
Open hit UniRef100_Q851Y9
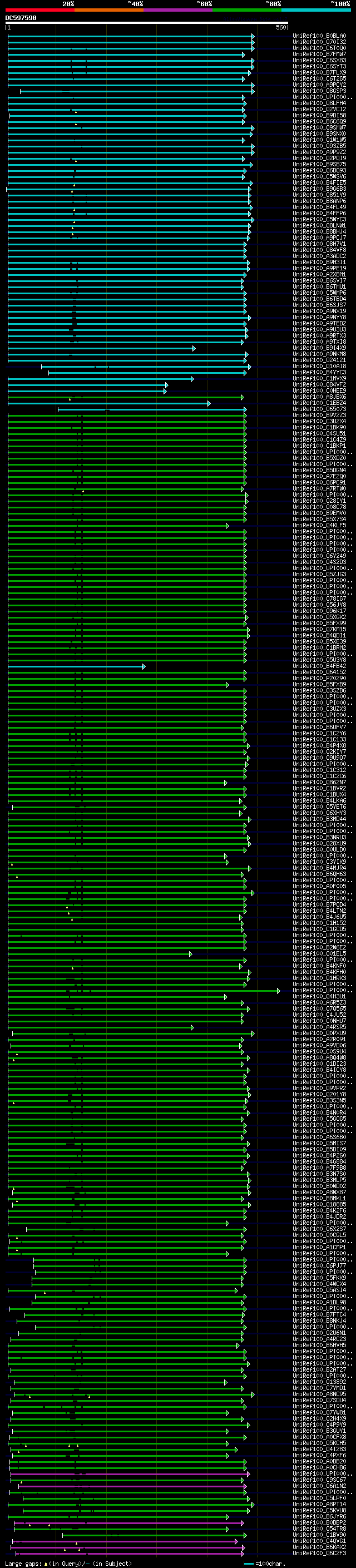[x=319, y=195]
